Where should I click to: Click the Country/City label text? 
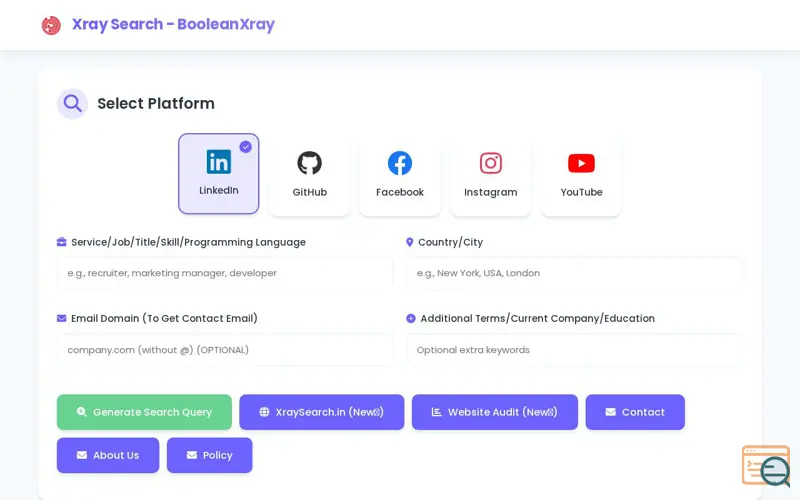click(x=450, y=242)
